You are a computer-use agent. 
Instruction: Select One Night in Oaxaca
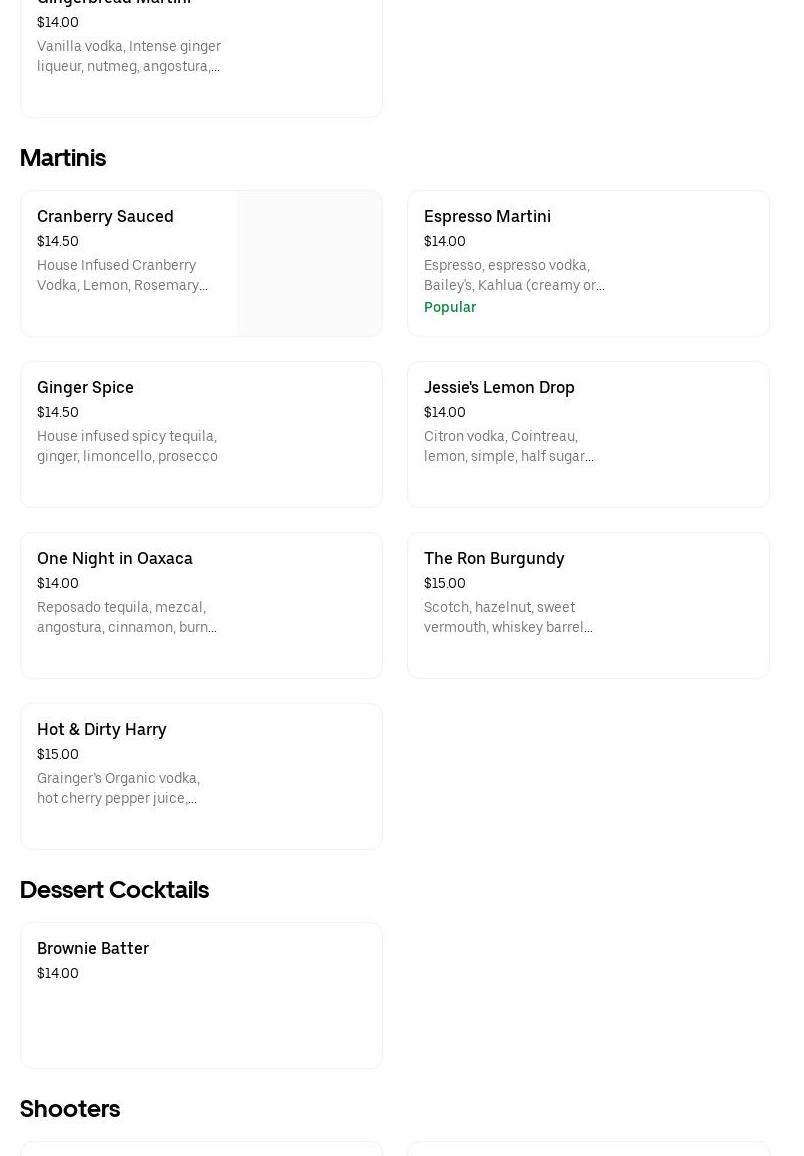point(115,559)
